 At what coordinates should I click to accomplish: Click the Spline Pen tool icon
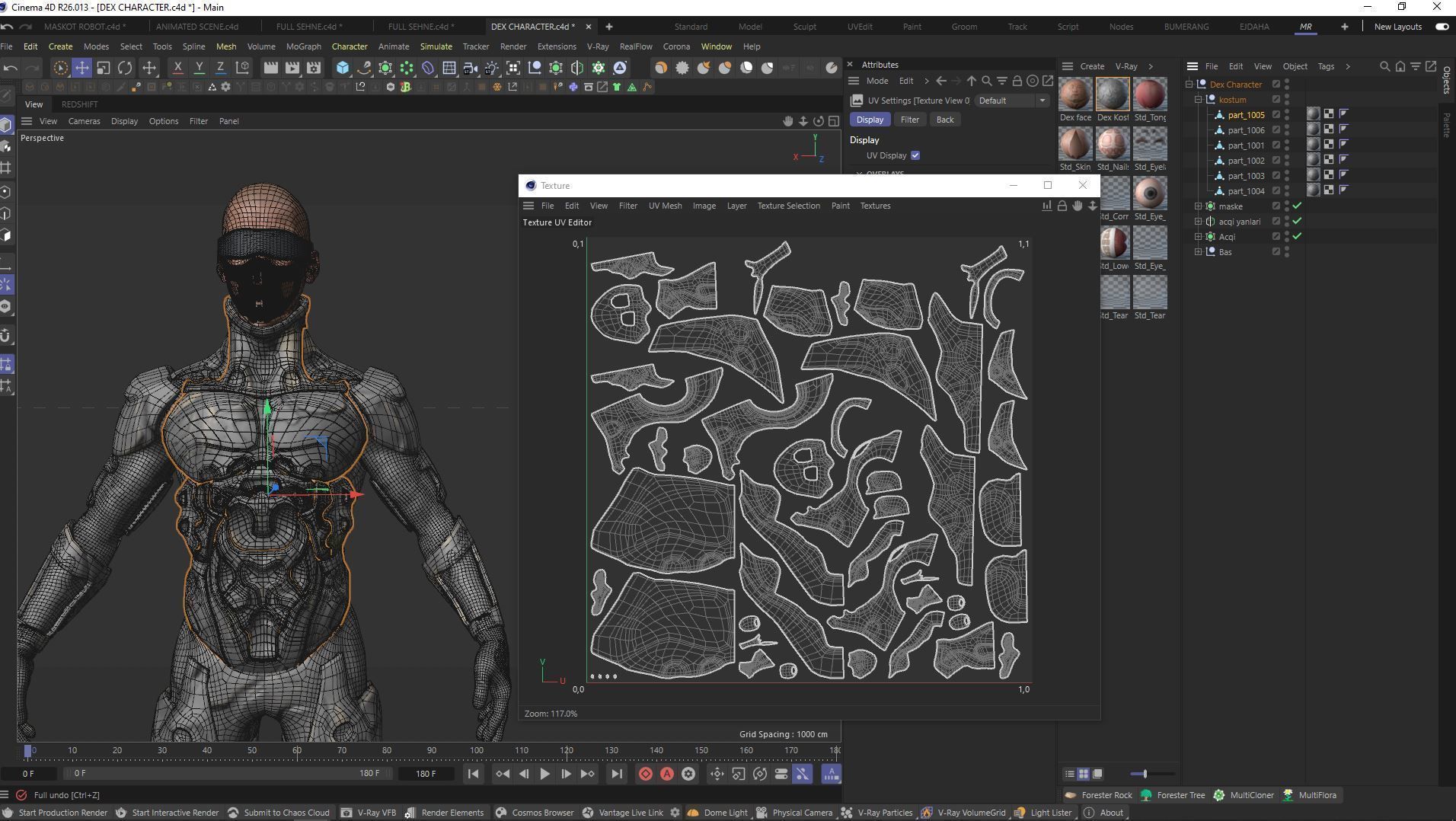[x=364, y=68]
